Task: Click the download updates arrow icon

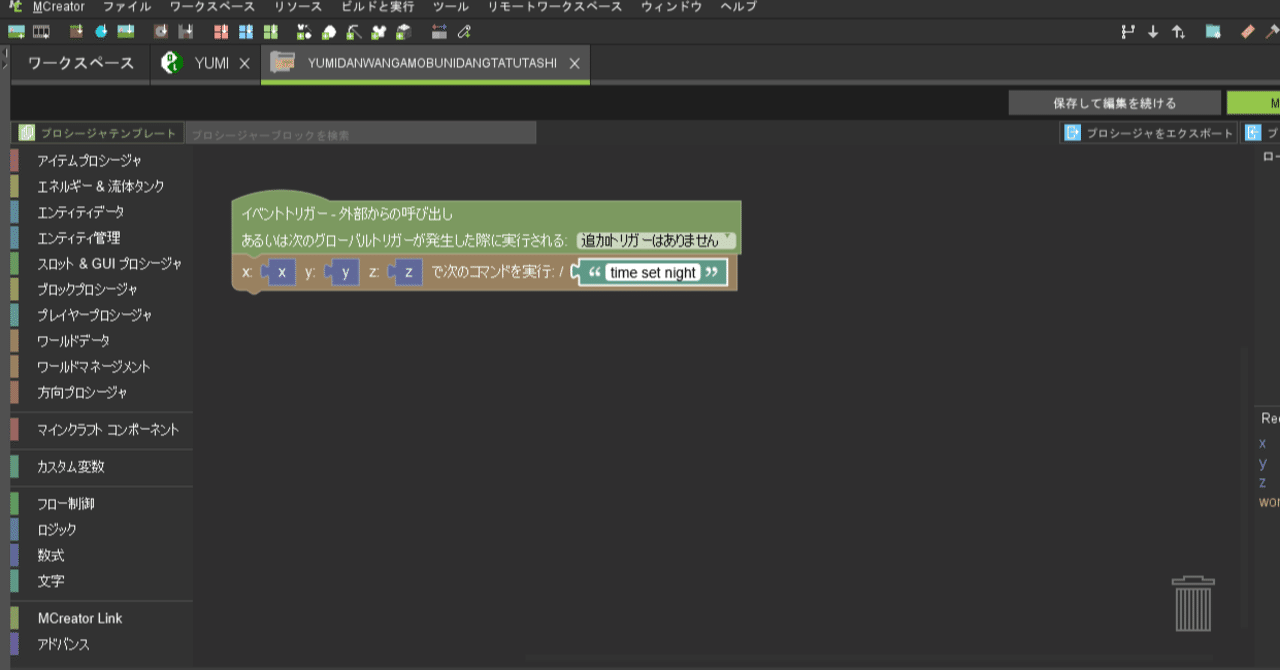Action: pyautogui.click(x=1152, y=32)
